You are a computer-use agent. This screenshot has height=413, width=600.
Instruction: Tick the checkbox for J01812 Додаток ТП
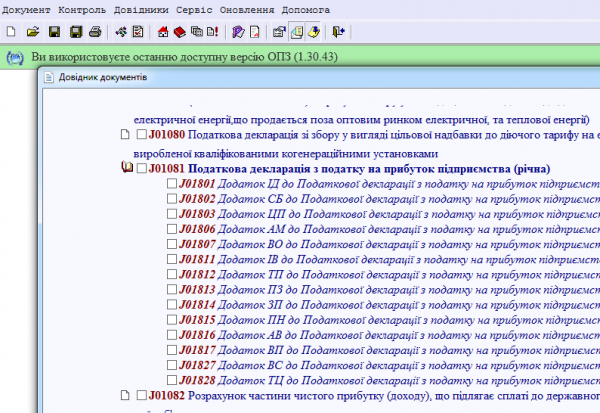[x=172, y=274]
